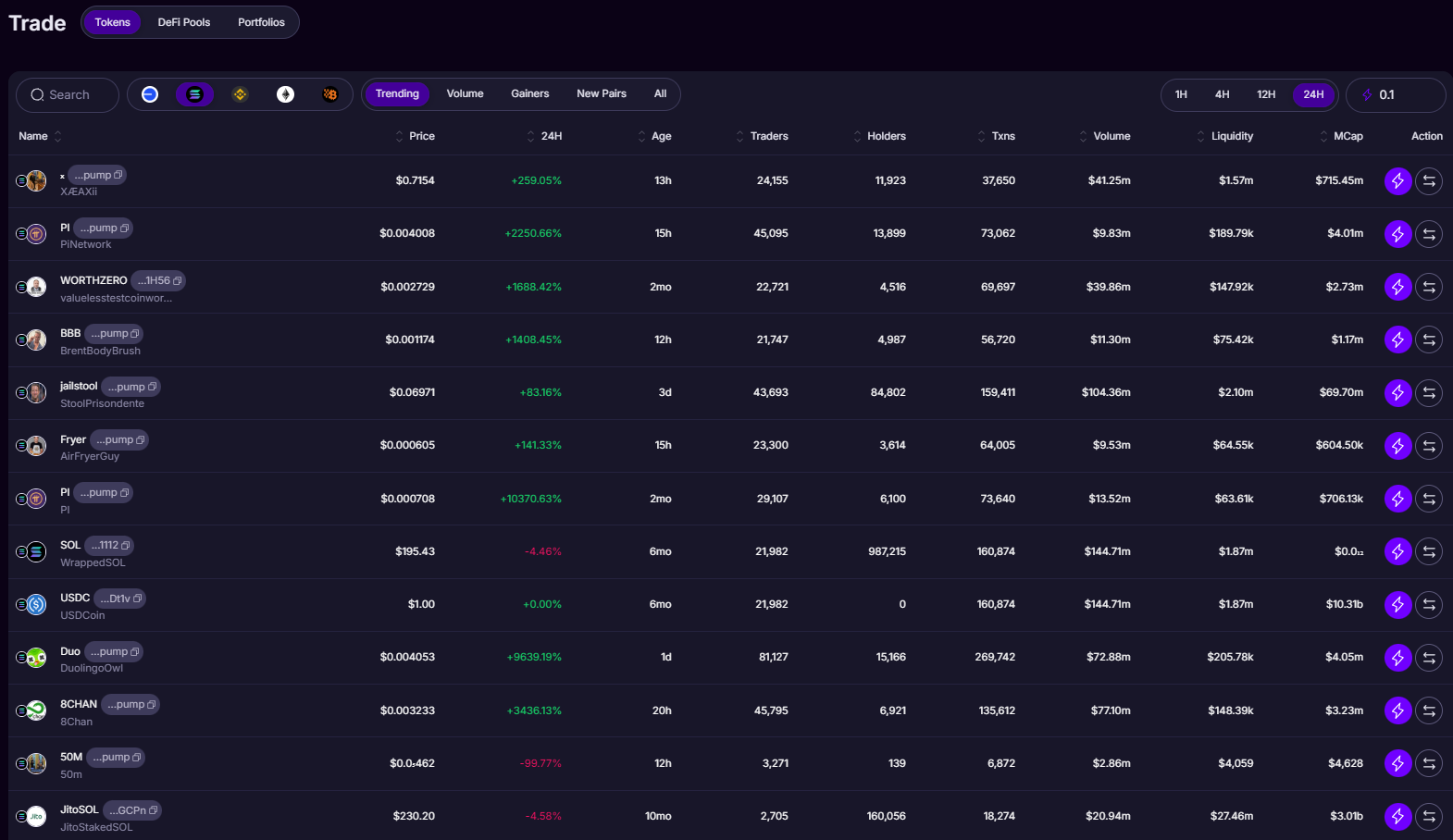Sort the table by Traders

point(762,136)
